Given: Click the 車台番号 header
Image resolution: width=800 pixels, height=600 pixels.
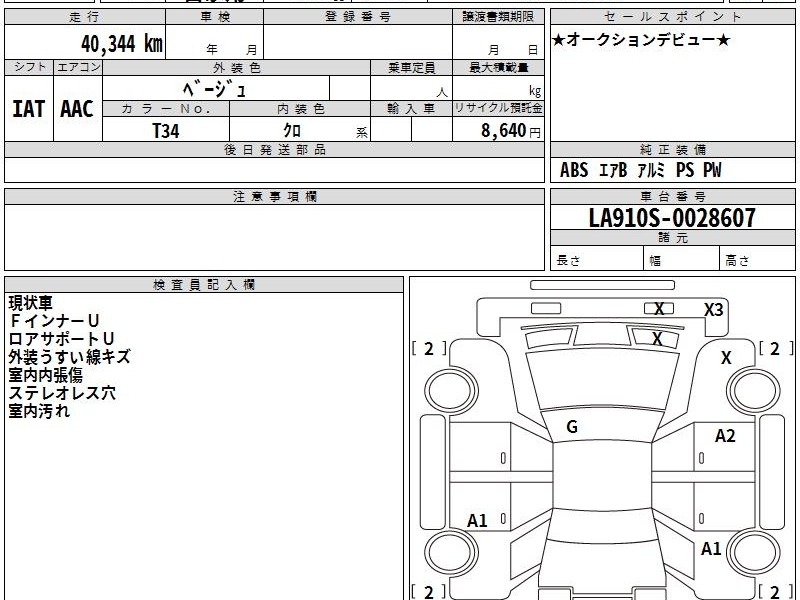Looking at the screenshot, I should point(672,196).
